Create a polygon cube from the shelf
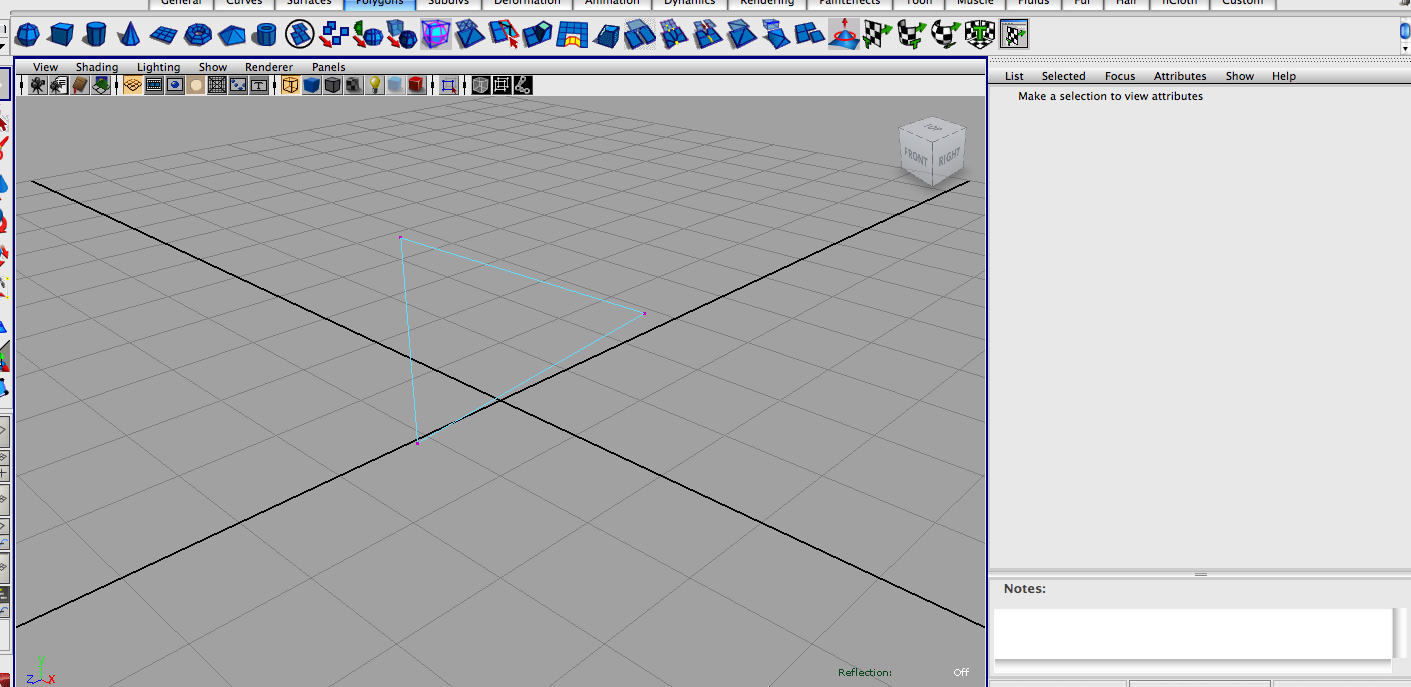Screen dimensions: 1411x687 click(61, 36)
